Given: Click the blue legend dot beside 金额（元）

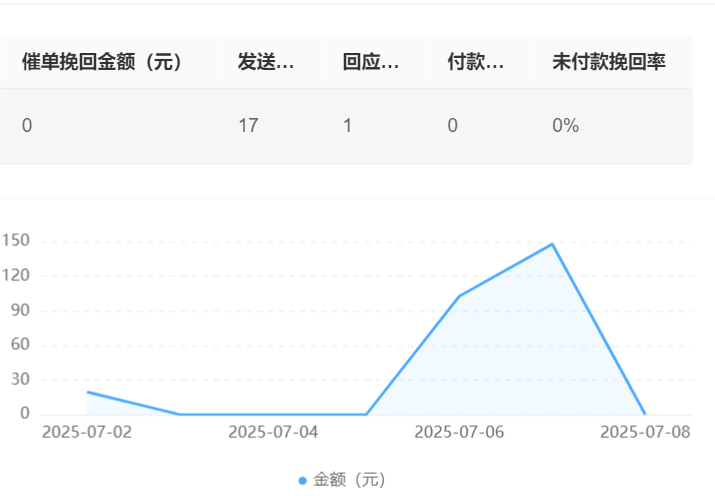Looking at the screenshot, I should 302,480.
